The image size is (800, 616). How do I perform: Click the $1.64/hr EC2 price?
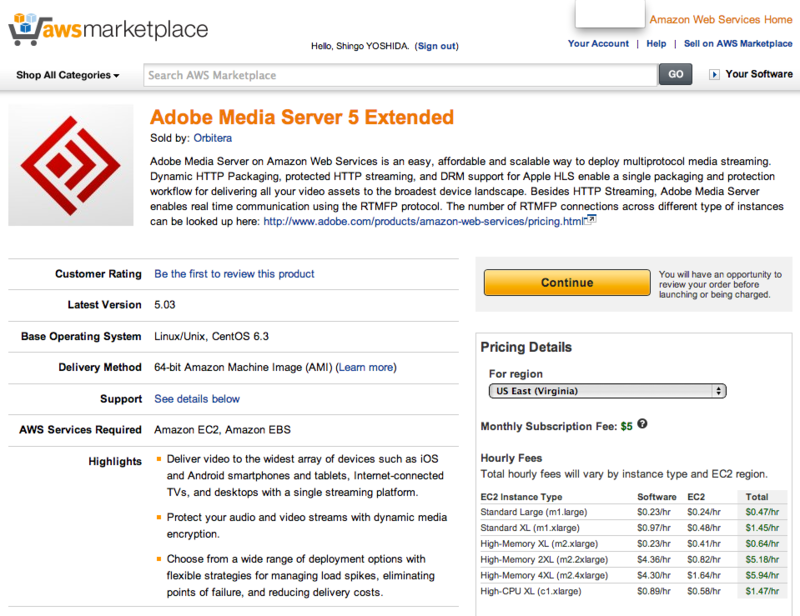pyautogui.click(x=704, y=575)
